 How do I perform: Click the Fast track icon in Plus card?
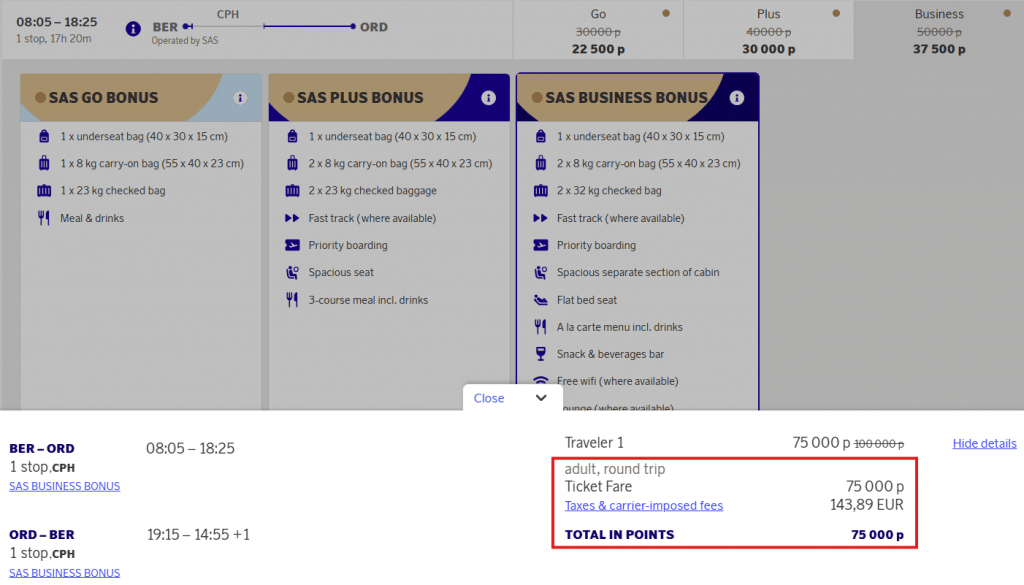point(292,218)
